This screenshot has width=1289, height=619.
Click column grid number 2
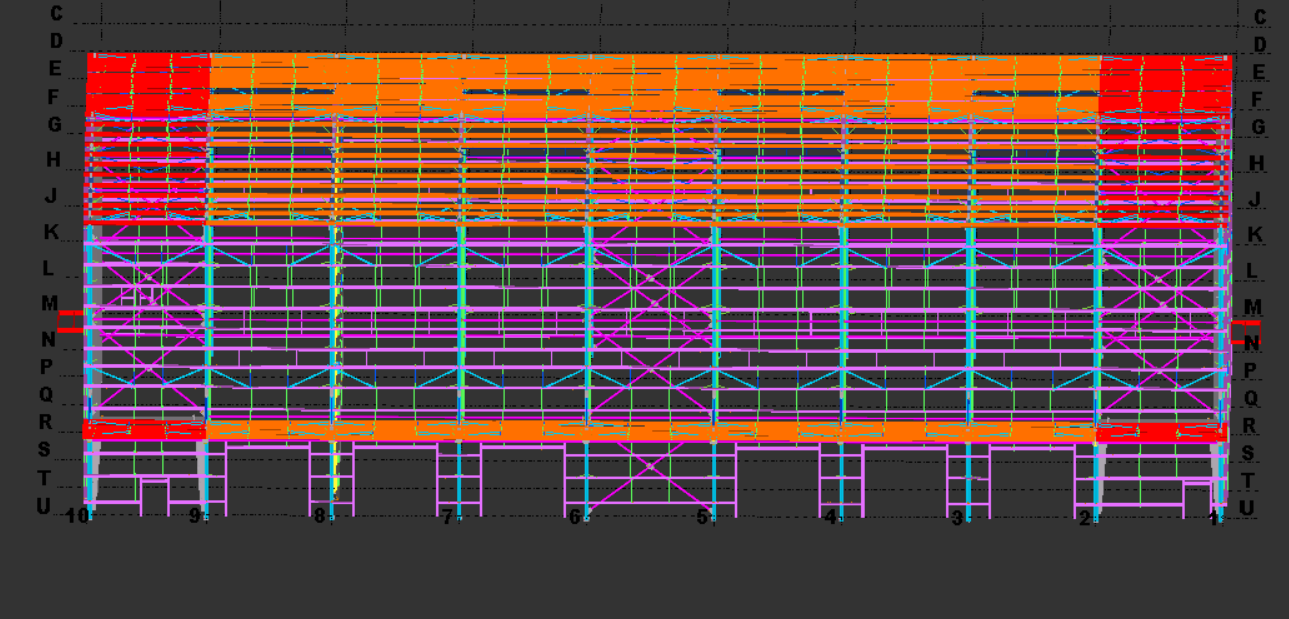point(1085,517)
